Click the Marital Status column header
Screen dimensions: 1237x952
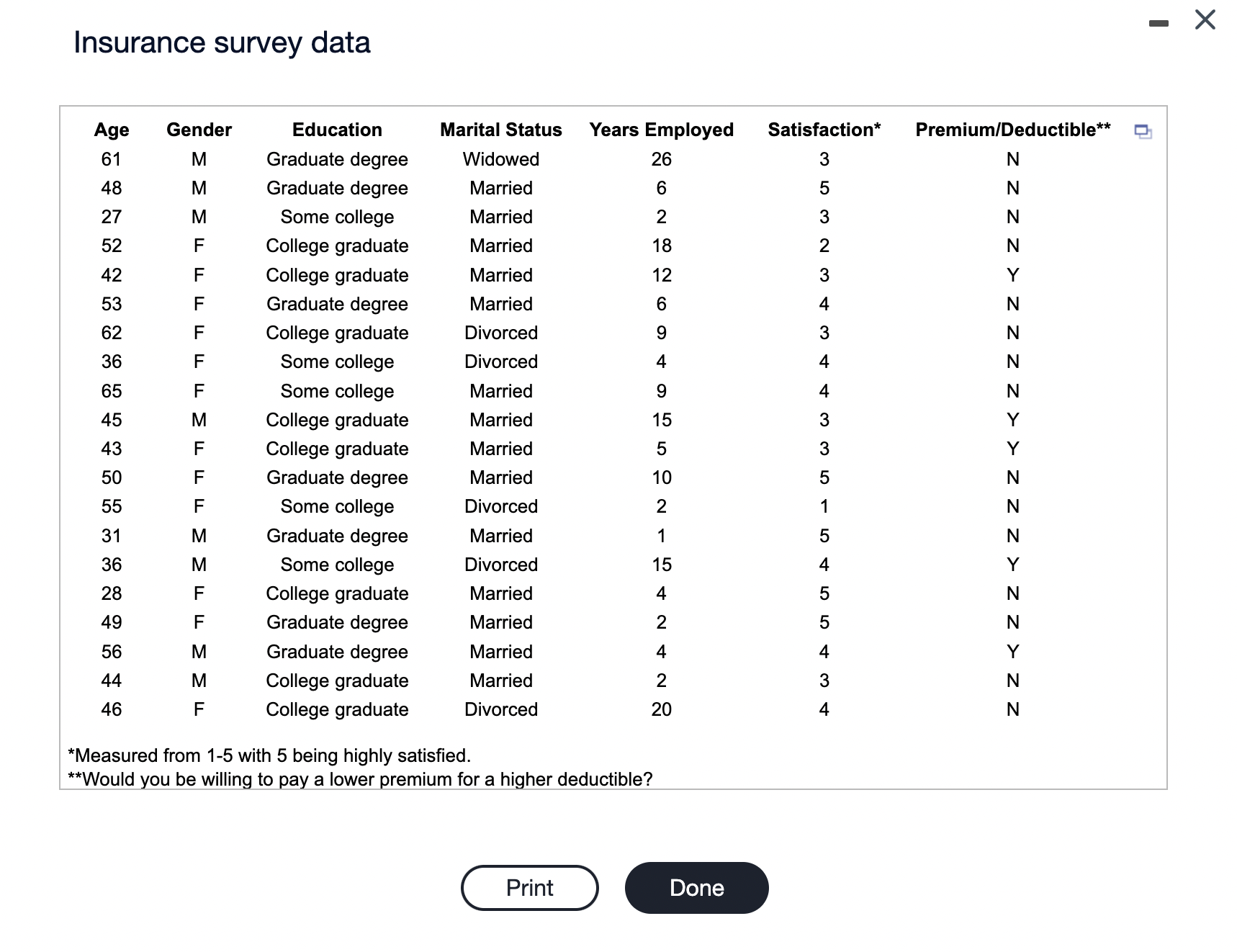coord(500,130)
